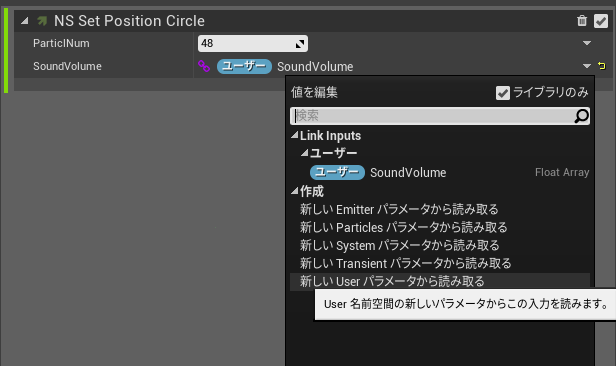Collapse the NS Set Position Circle module
The height and width of the screenshot is (366, 616).
(x=25, y=20)
